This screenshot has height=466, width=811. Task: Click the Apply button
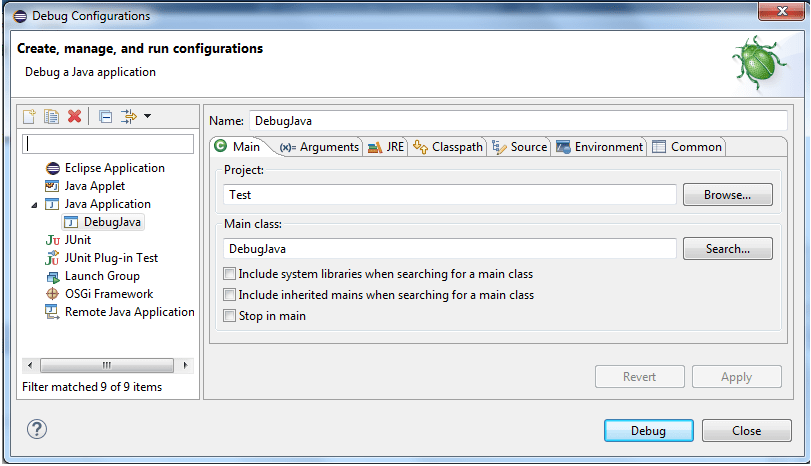[737, 377]
